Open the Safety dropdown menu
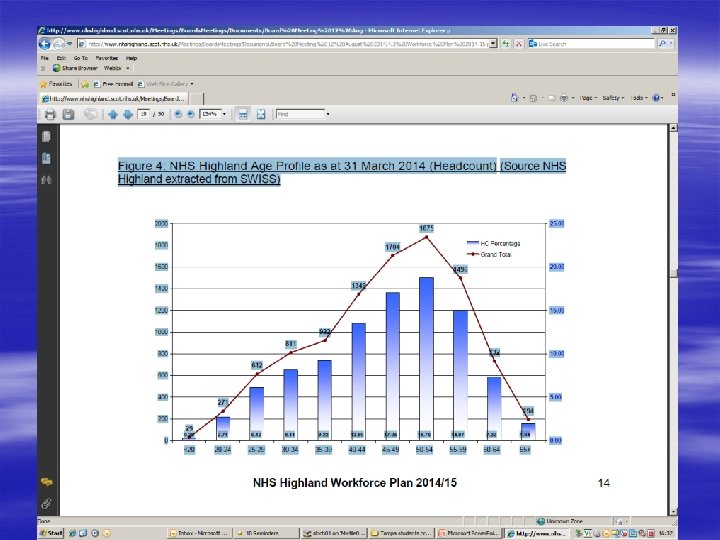 pyautogui.click(x=613, y=98)
